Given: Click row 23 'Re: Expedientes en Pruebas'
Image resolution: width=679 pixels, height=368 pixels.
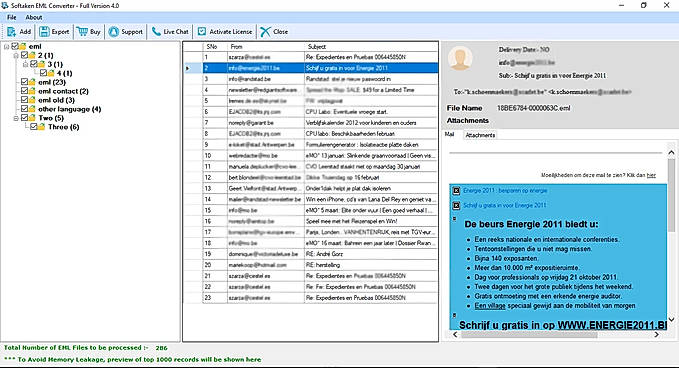Looking at the screenshot, I should [x=320, y=298].
